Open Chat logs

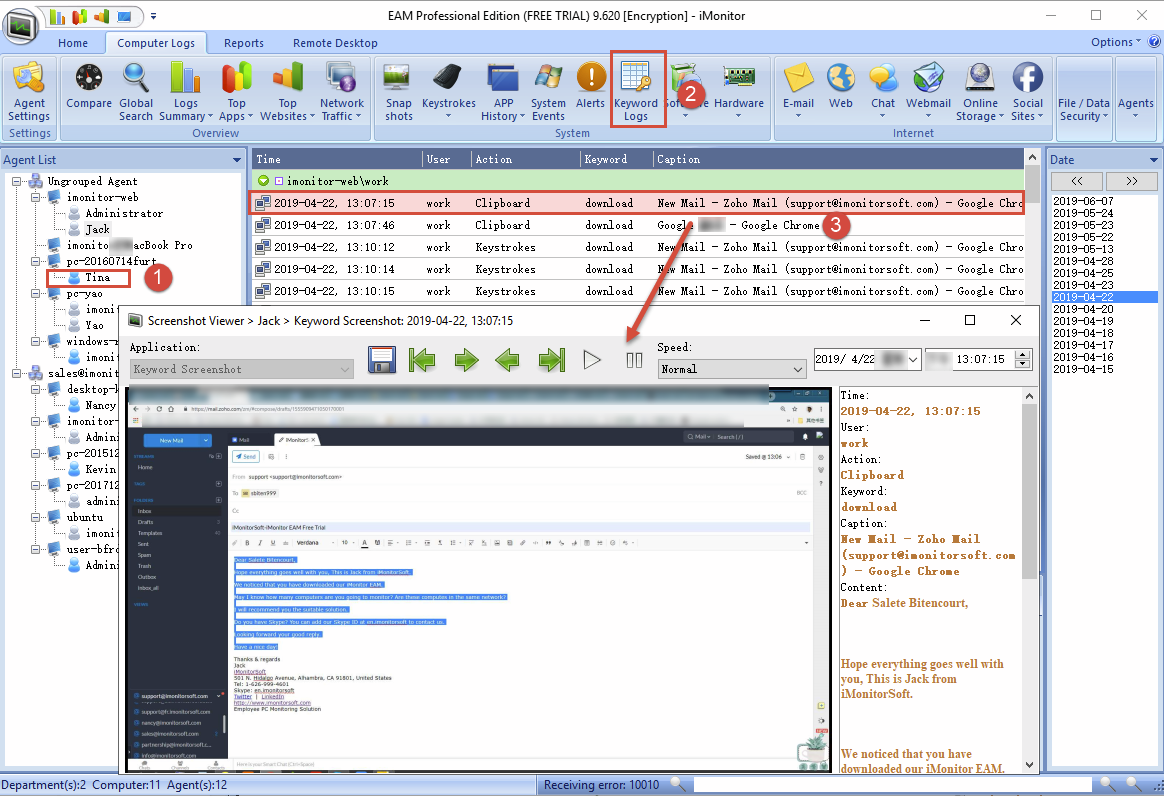click(883, 91)
